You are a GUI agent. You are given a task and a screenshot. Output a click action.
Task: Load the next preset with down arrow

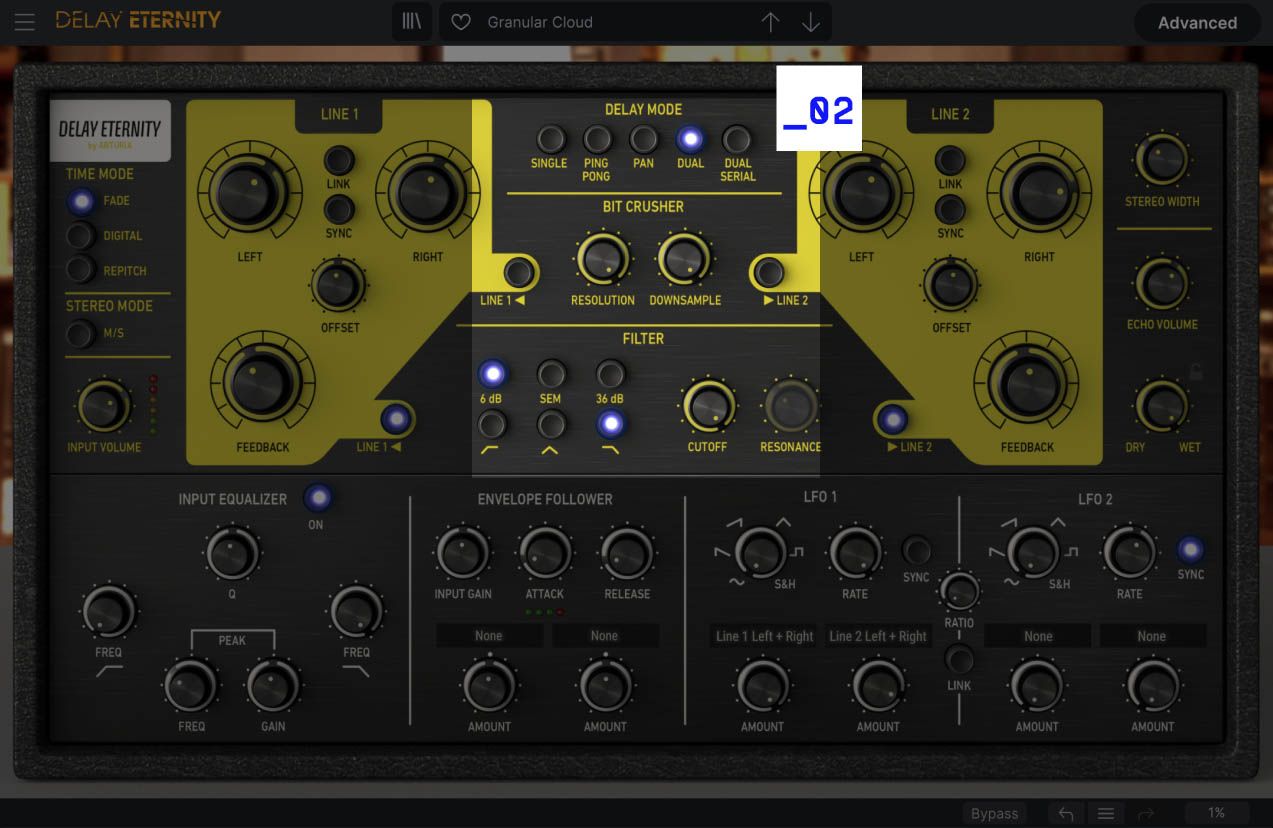pos(811,22)
